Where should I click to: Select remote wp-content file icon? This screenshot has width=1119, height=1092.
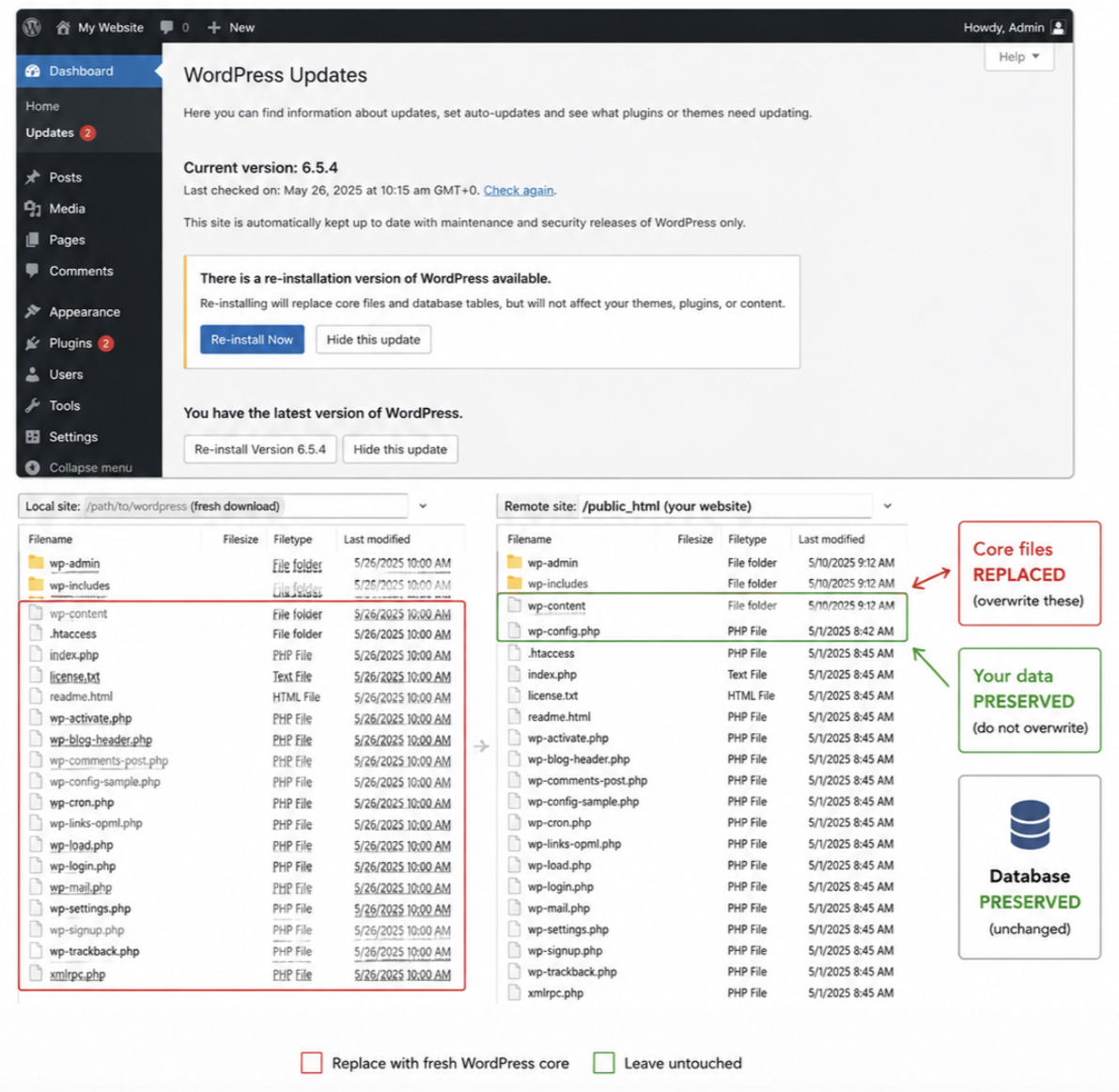(515, 605)
